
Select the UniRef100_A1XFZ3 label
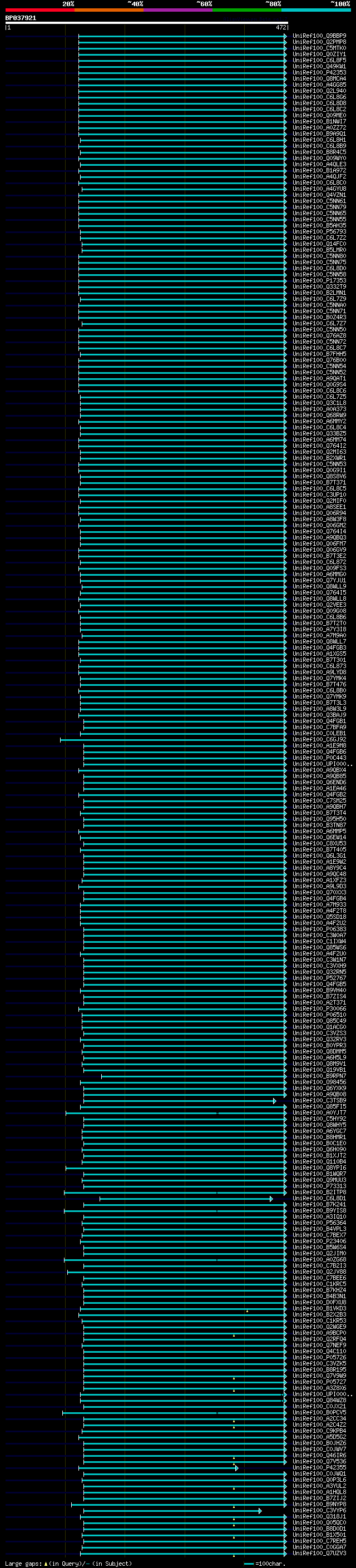click(x=319, y=881)
